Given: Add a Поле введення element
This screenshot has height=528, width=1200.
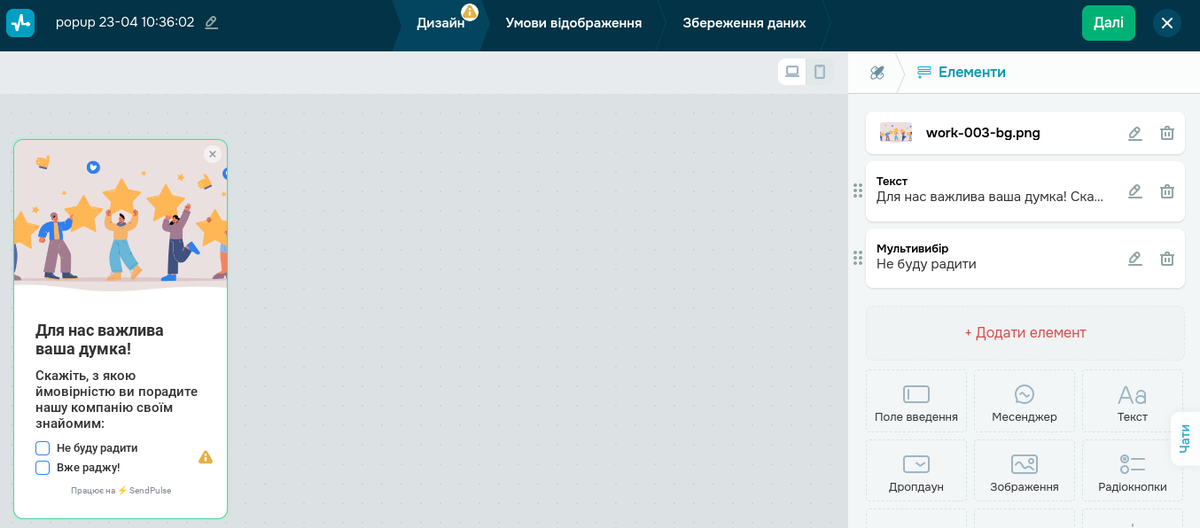Looking at the screenshot, I should click(916, 401).
